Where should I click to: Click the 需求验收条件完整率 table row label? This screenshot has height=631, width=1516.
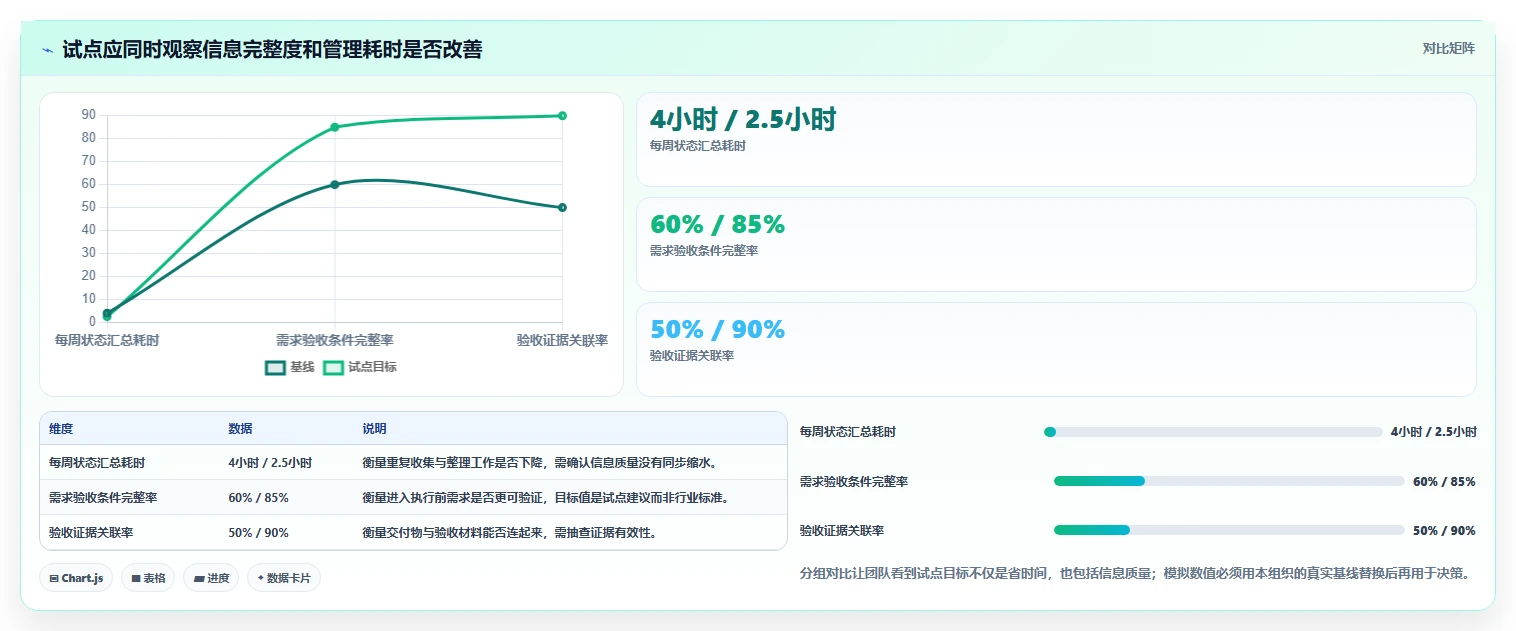point(103,497)
